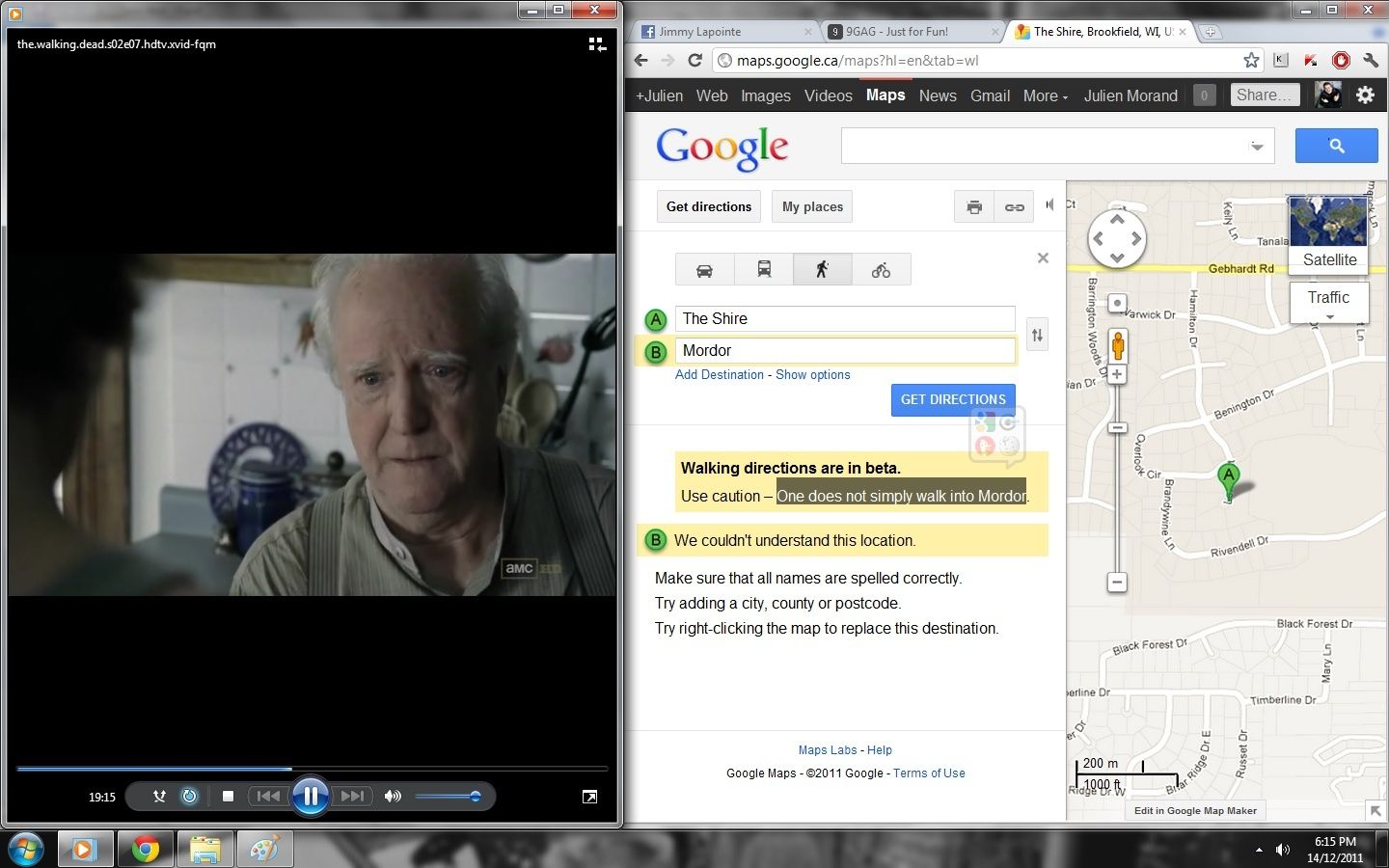The image size is (1389, 868).
Task: Click the red stop extension icon
Action: click(1341, 60)
